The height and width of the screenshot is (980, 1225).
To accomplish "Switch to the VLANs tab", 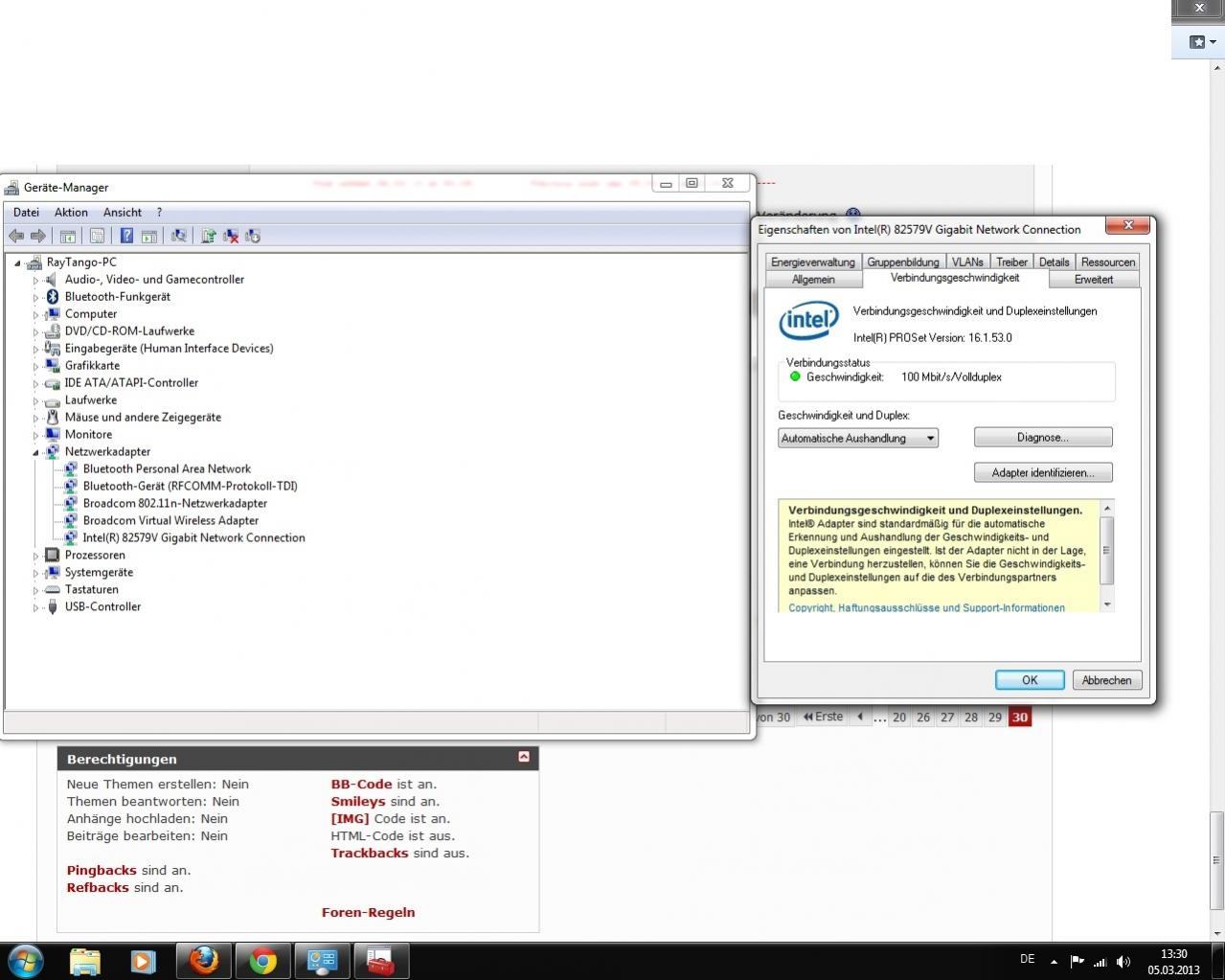I will [x=967, y=262].
